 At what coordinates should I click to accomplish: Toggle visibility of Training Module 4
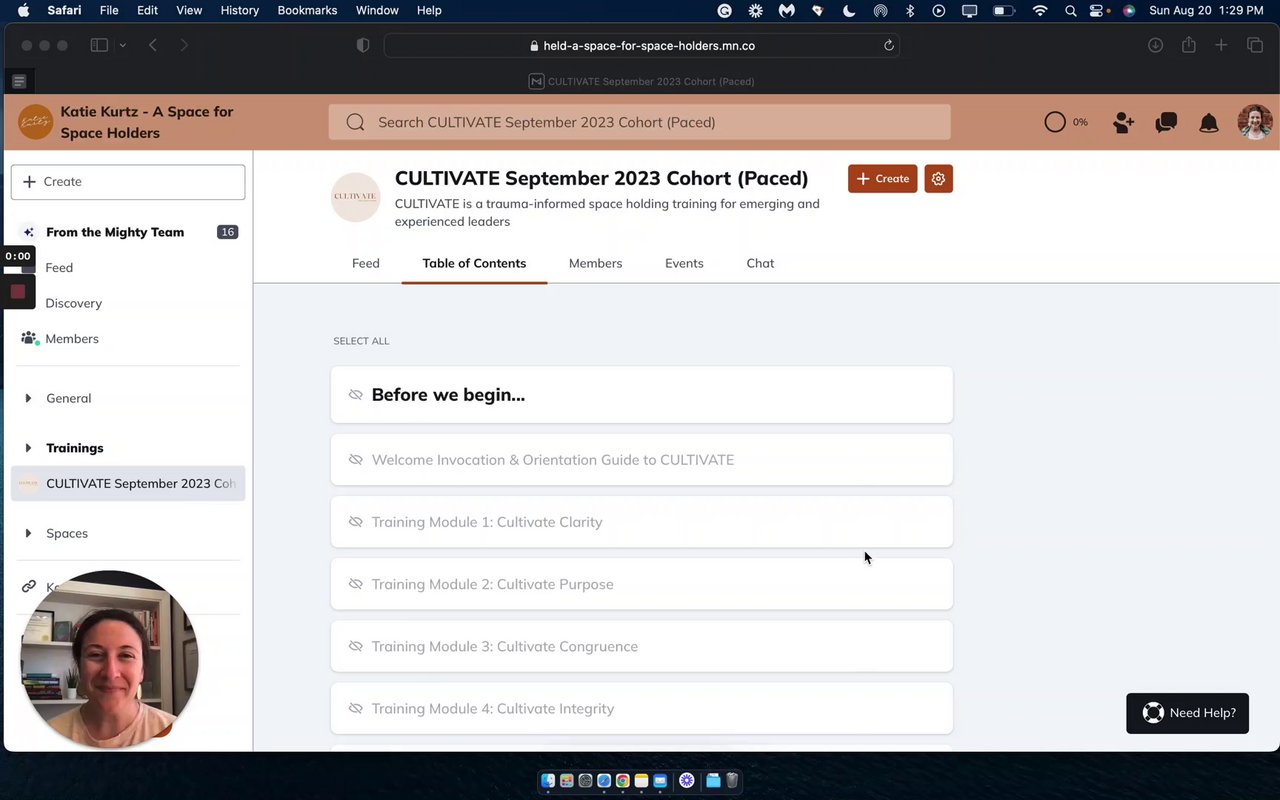tap(355, 708)
